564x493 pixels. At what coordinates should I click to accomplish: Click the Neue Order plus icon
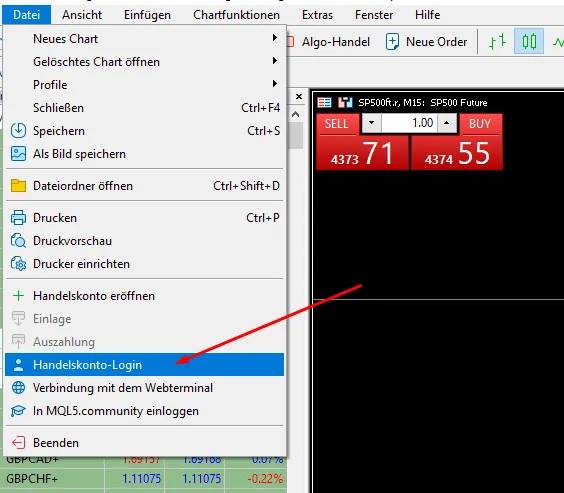[x=392, y=42]
